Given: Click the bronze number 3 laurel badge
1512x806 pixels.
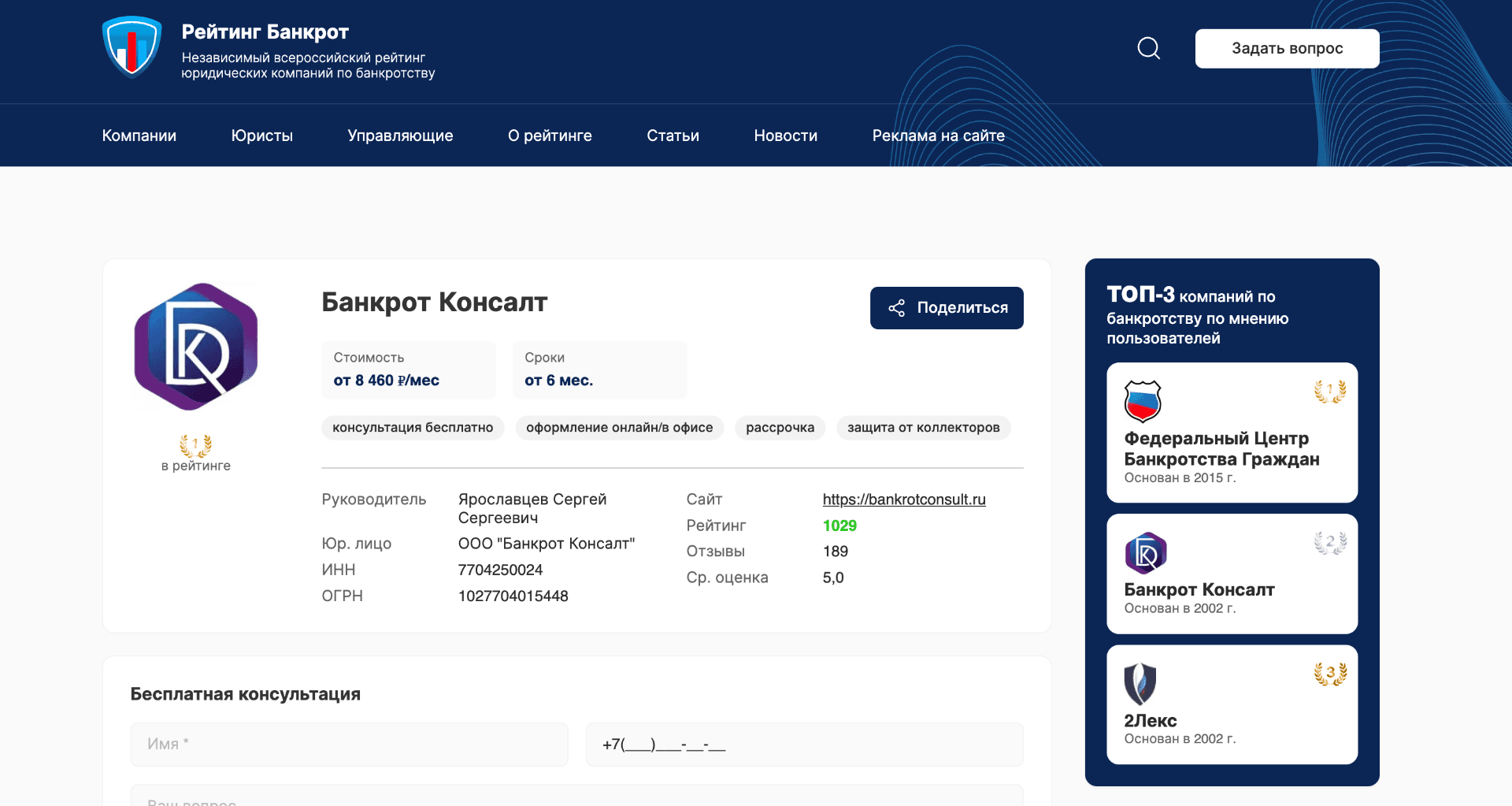Looking at the screenshot, I should point(1330,674).
